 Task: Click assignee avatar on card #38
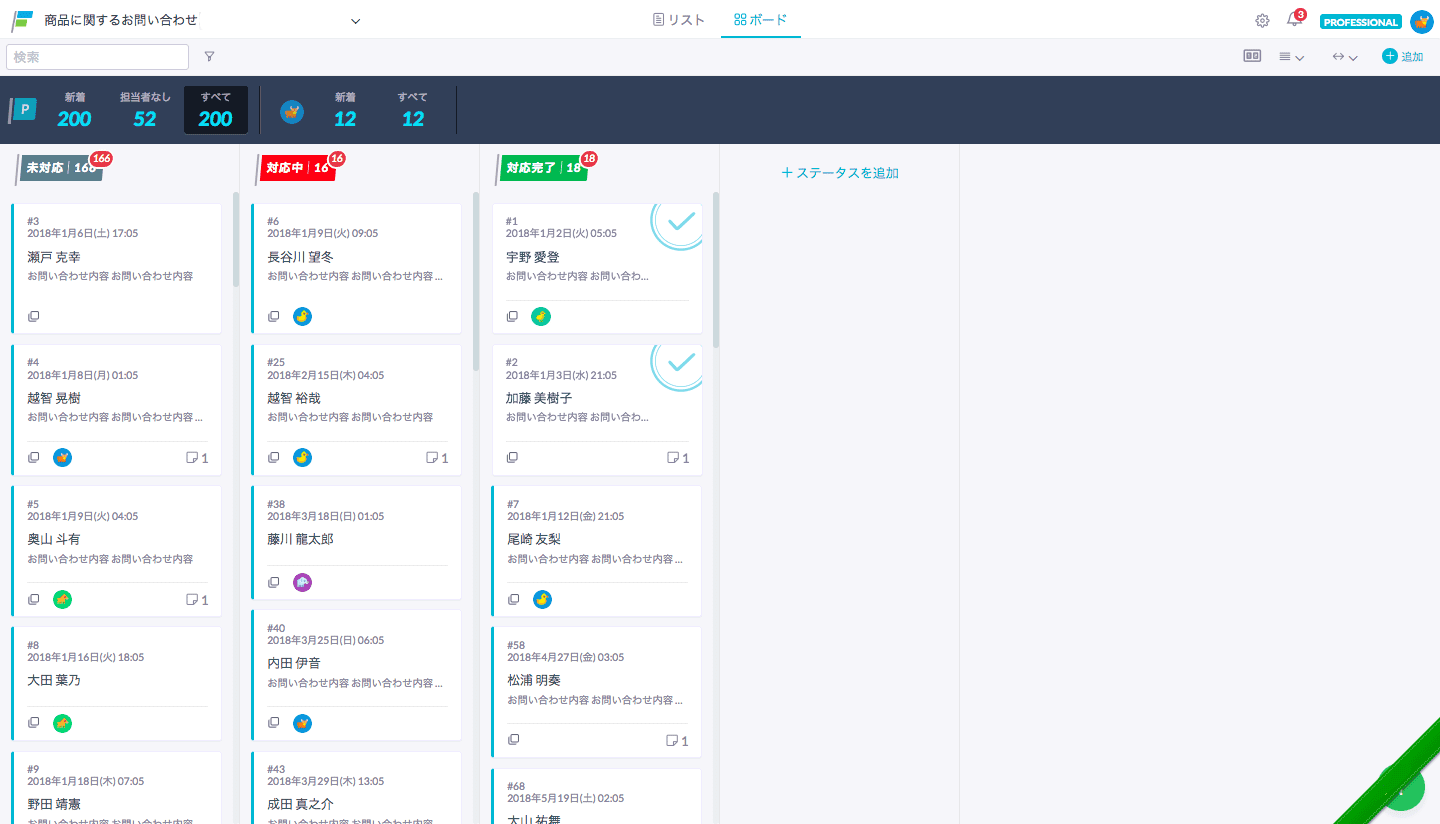[302, 582]
